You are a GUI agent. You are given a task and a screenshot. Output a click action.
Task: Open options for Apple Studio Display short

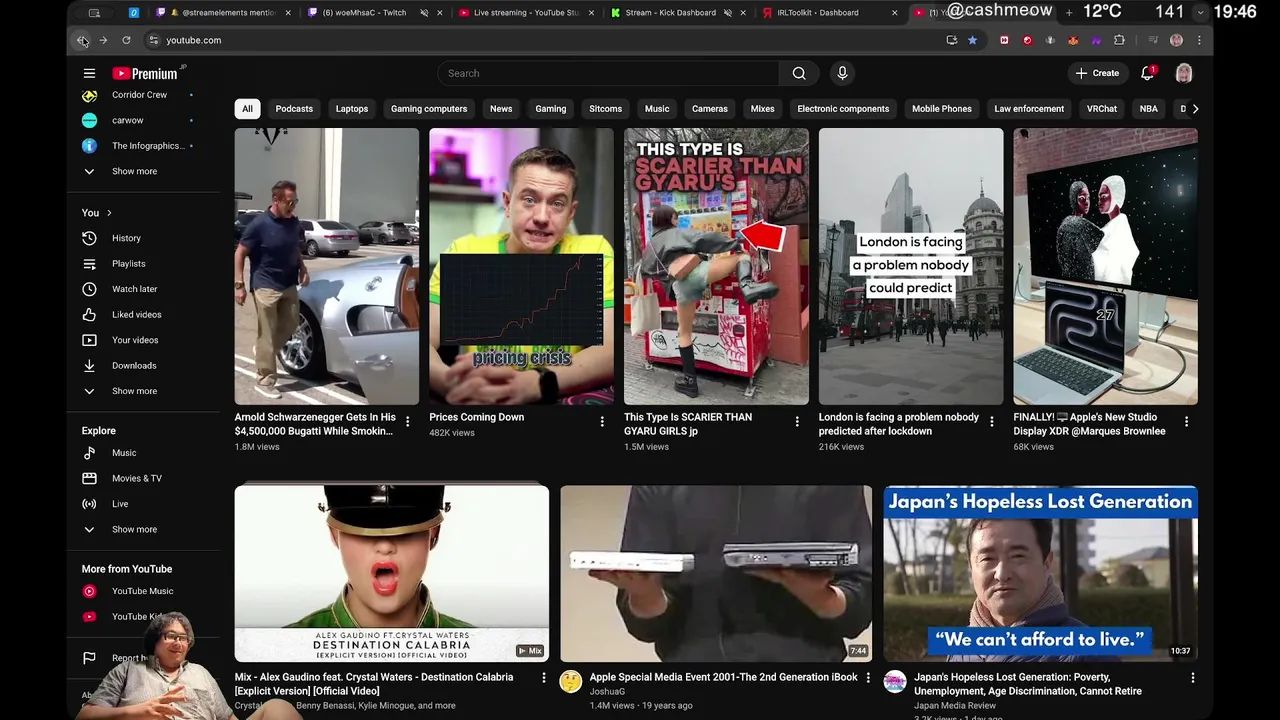(x=1187, y=422)
